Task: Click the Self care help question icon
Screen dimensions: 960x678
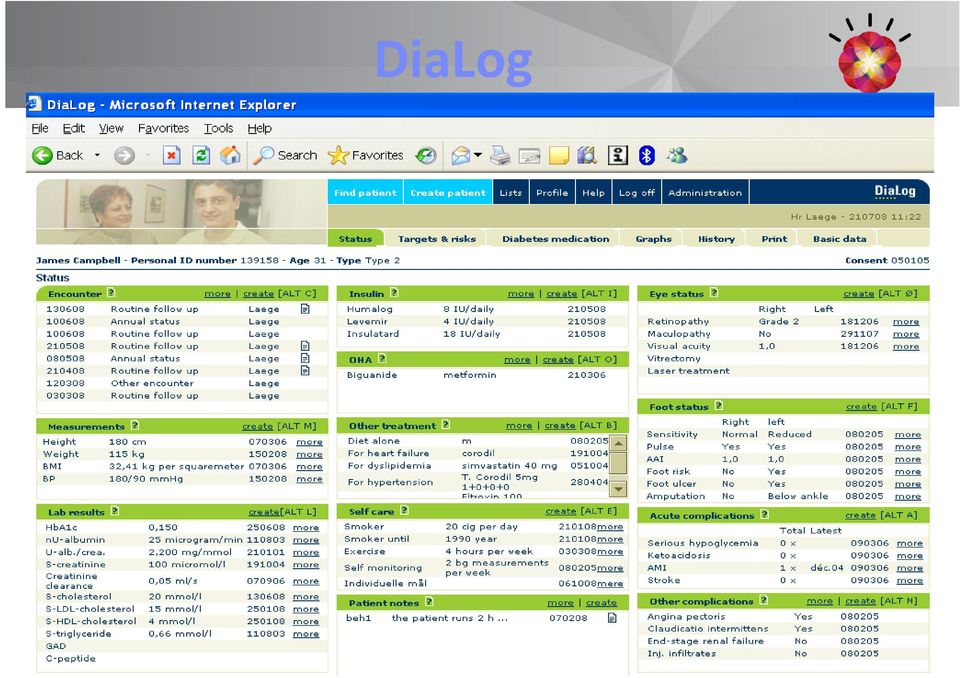Action: point(404,510)
